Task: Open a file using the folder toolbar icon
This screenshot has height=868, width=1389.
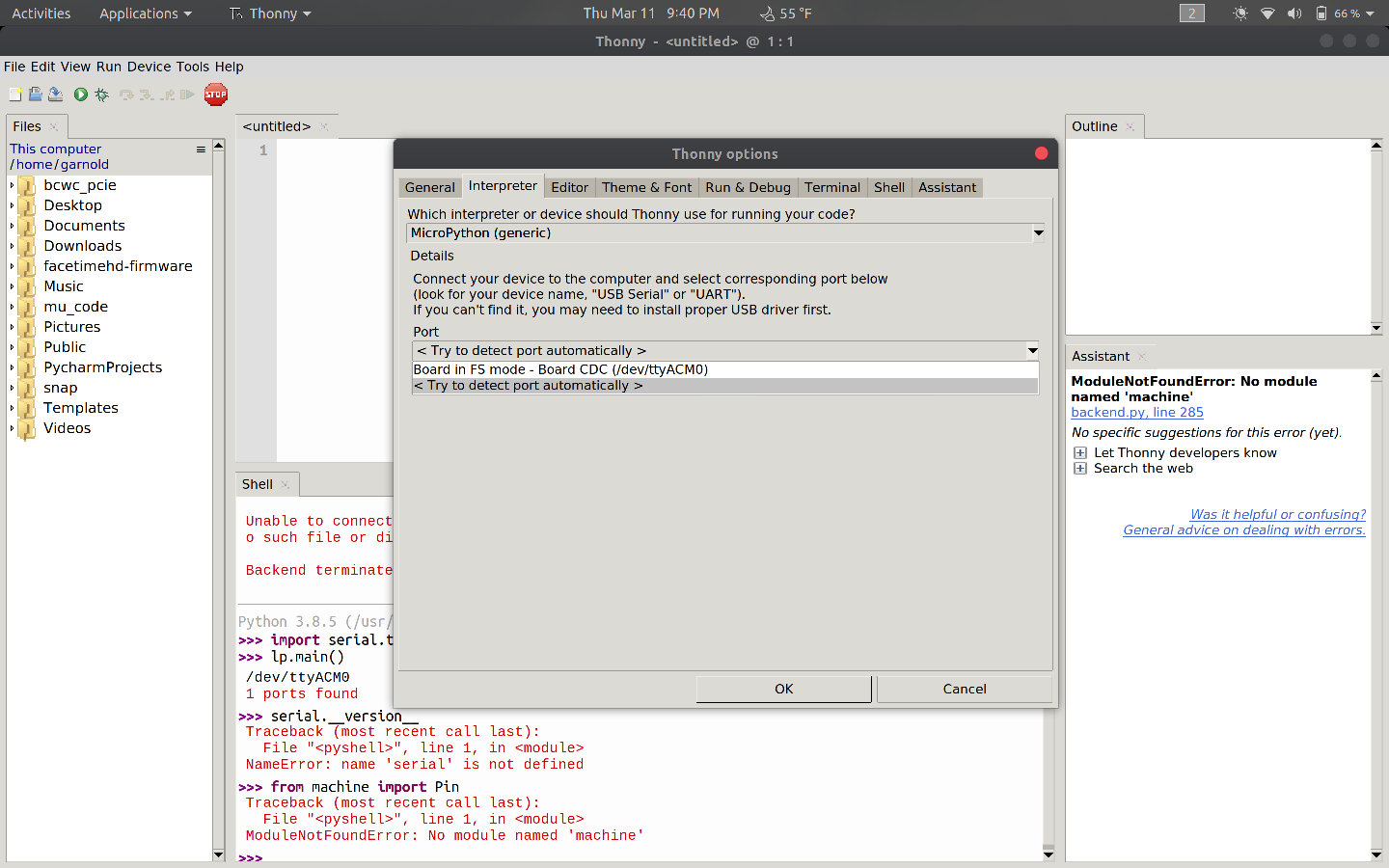Action: pos(36,95)
